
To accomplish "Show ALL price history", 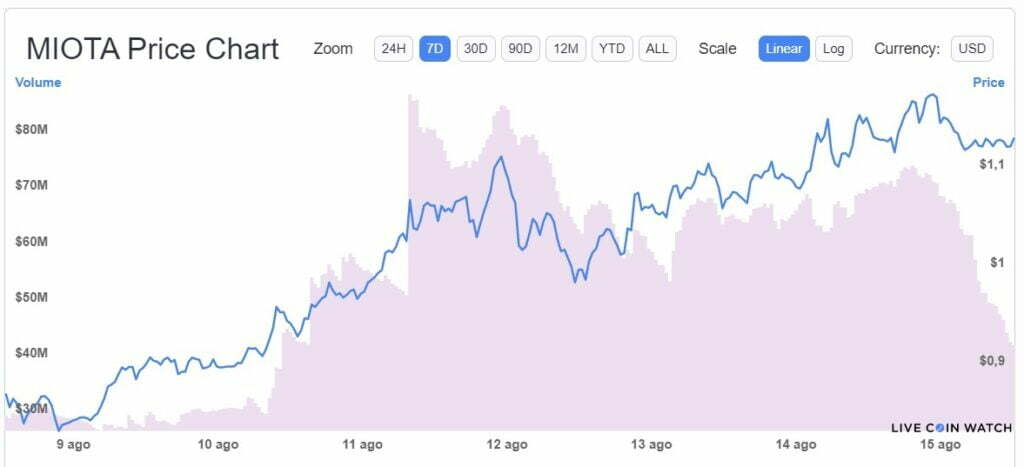I will pos(657,48).
